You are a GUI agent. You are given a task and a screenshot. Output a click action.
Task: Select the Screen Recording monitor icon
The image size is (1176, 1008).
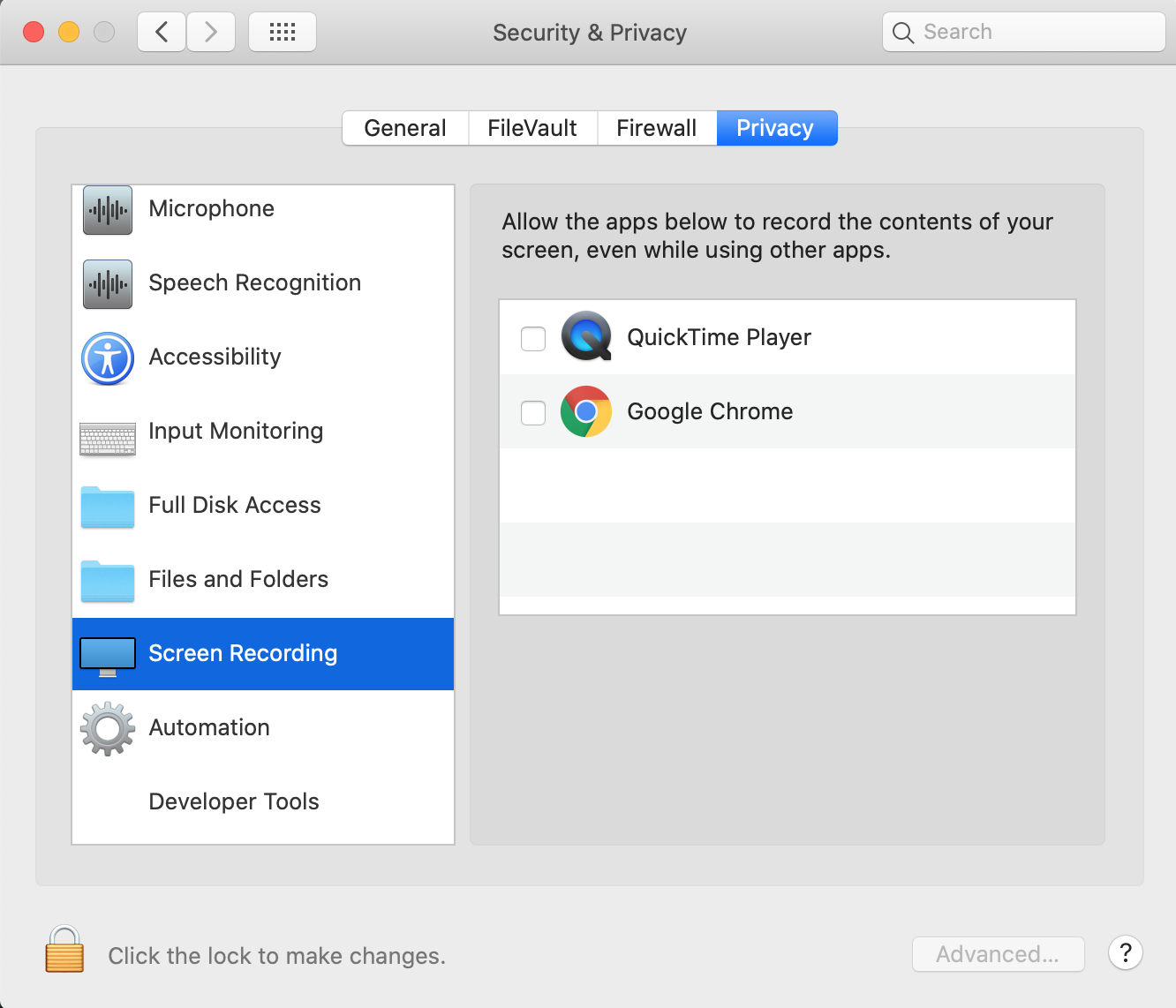pyautogui.click(x=107, y=655)
